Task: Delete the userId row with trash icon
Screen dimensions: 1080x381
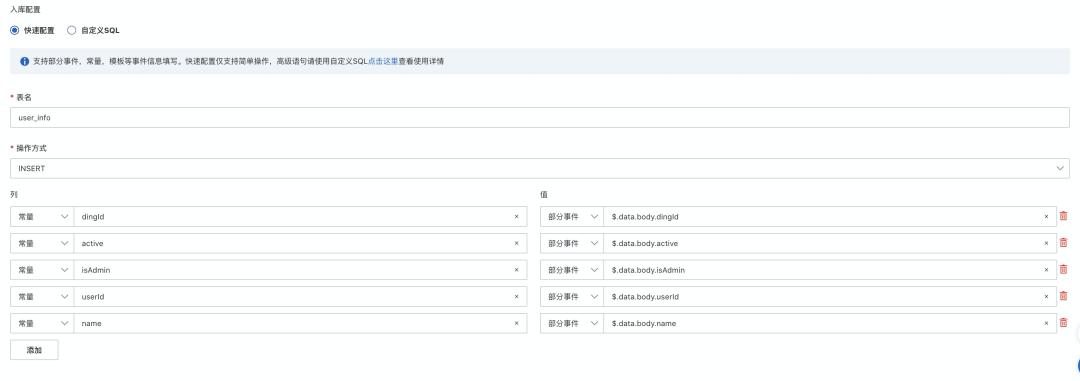Action: click(x=1063, y=296)
